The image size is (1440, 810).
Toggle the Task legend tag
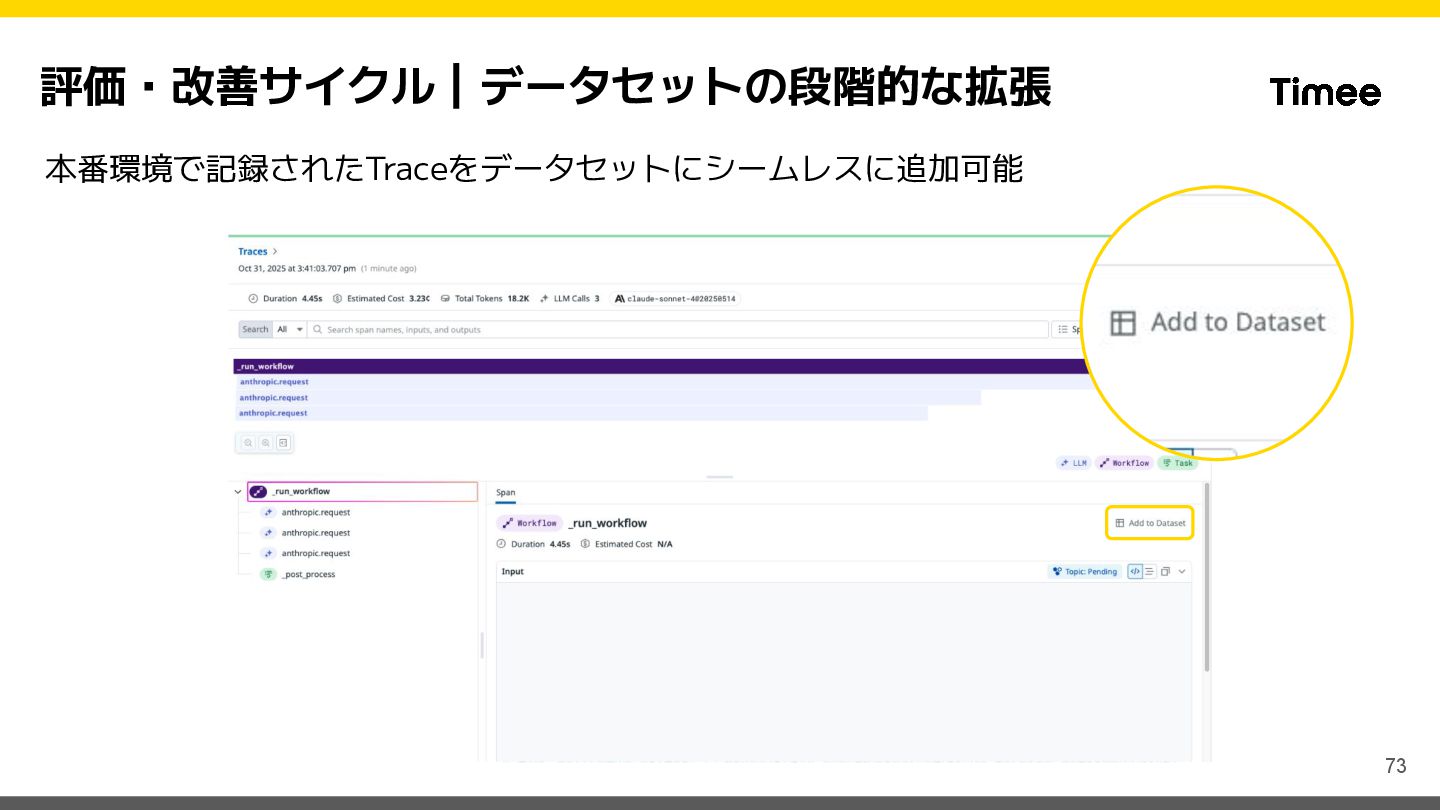[x=1177, y=463]
